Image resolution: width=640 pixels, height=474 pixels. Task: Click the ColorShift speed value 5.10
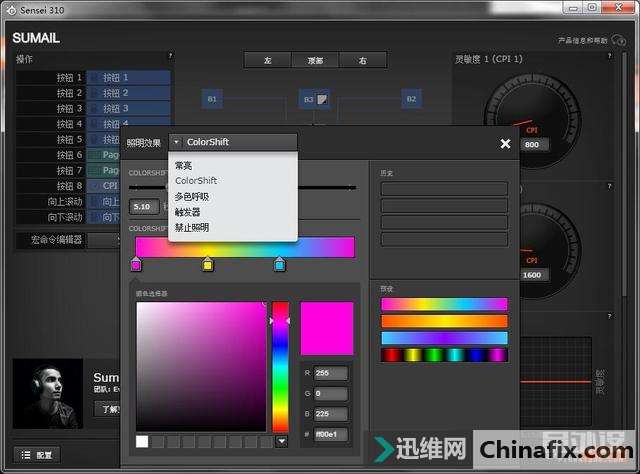coord(144,207)
